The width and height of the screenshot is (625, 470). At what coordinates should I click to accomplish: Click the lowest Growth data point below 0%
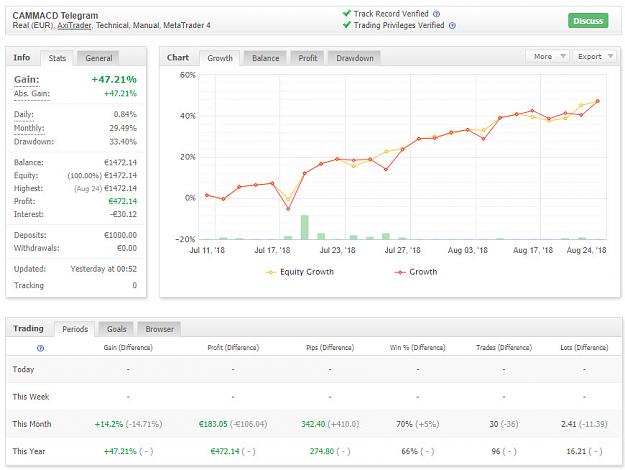[x=288, y=209]
